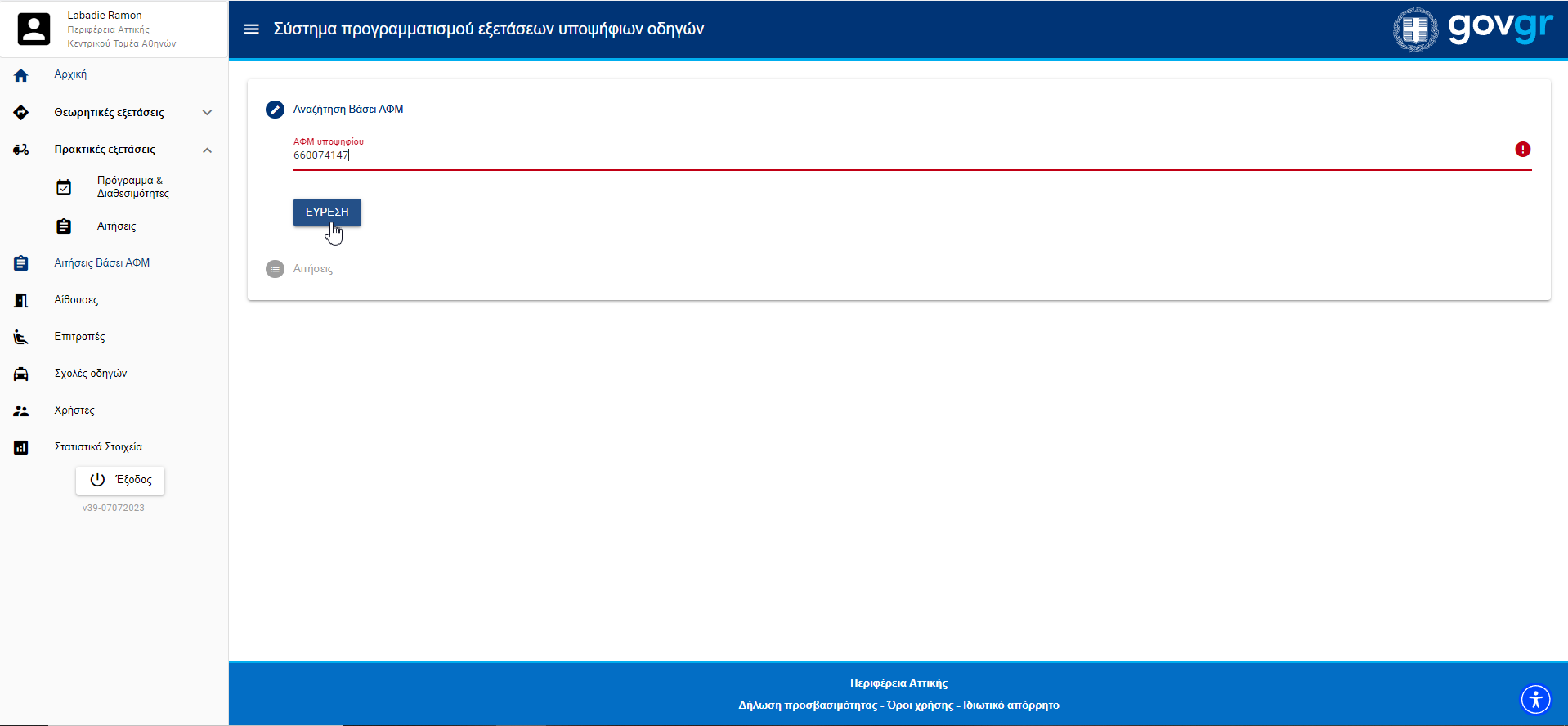1568x726 pixels.
Task: Go to Επιτροπές in the sidebar
Action: (x=79, y=337)
